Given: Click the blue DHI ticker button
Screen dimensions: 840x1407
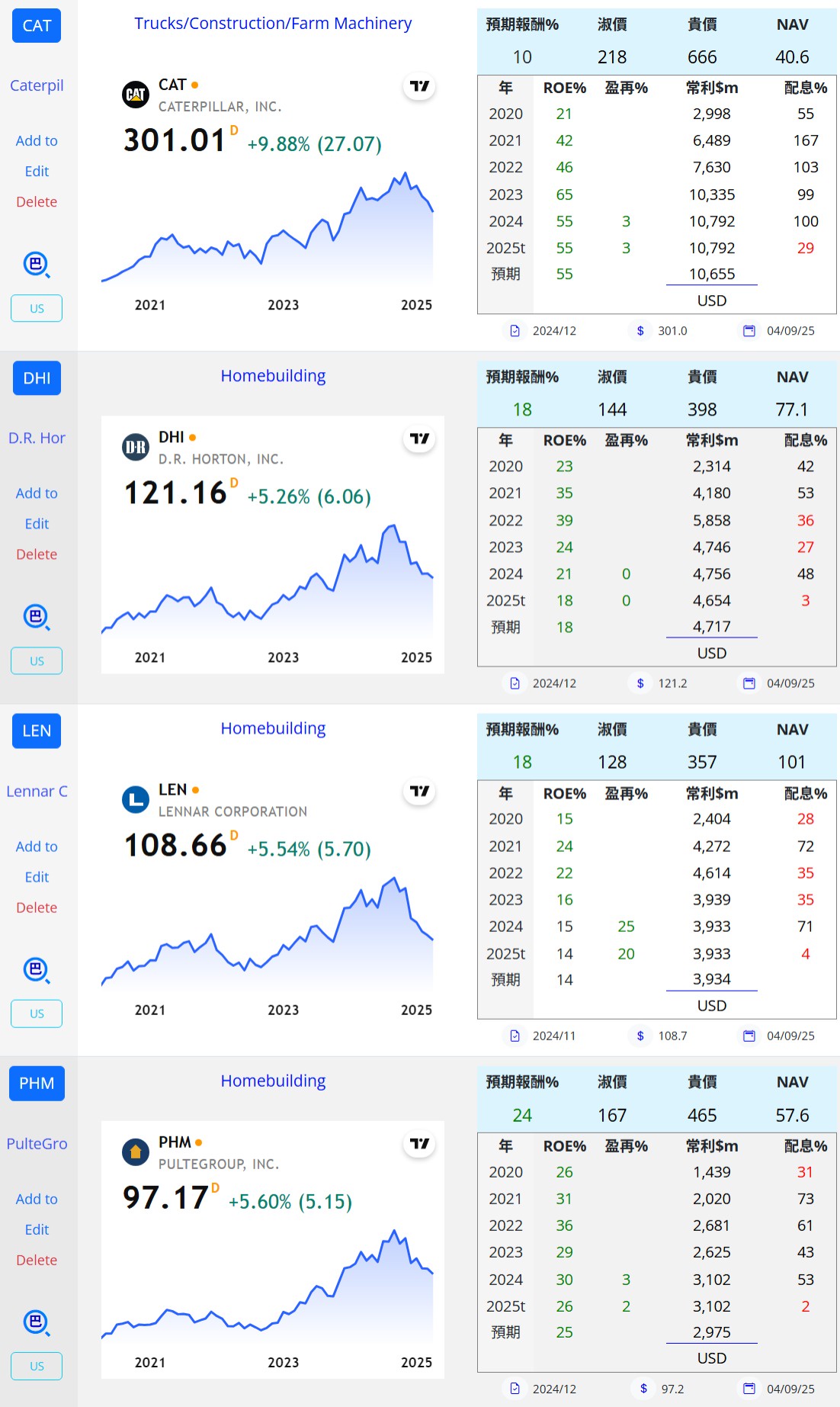Looking at the screenshot, I should (x=37, y=378).
